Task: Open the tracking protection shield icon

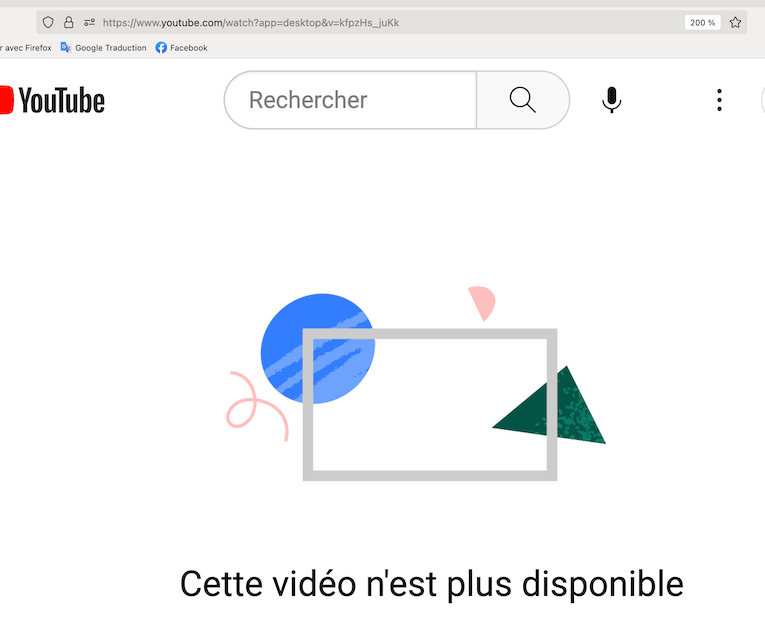Action: coord(48,22)
